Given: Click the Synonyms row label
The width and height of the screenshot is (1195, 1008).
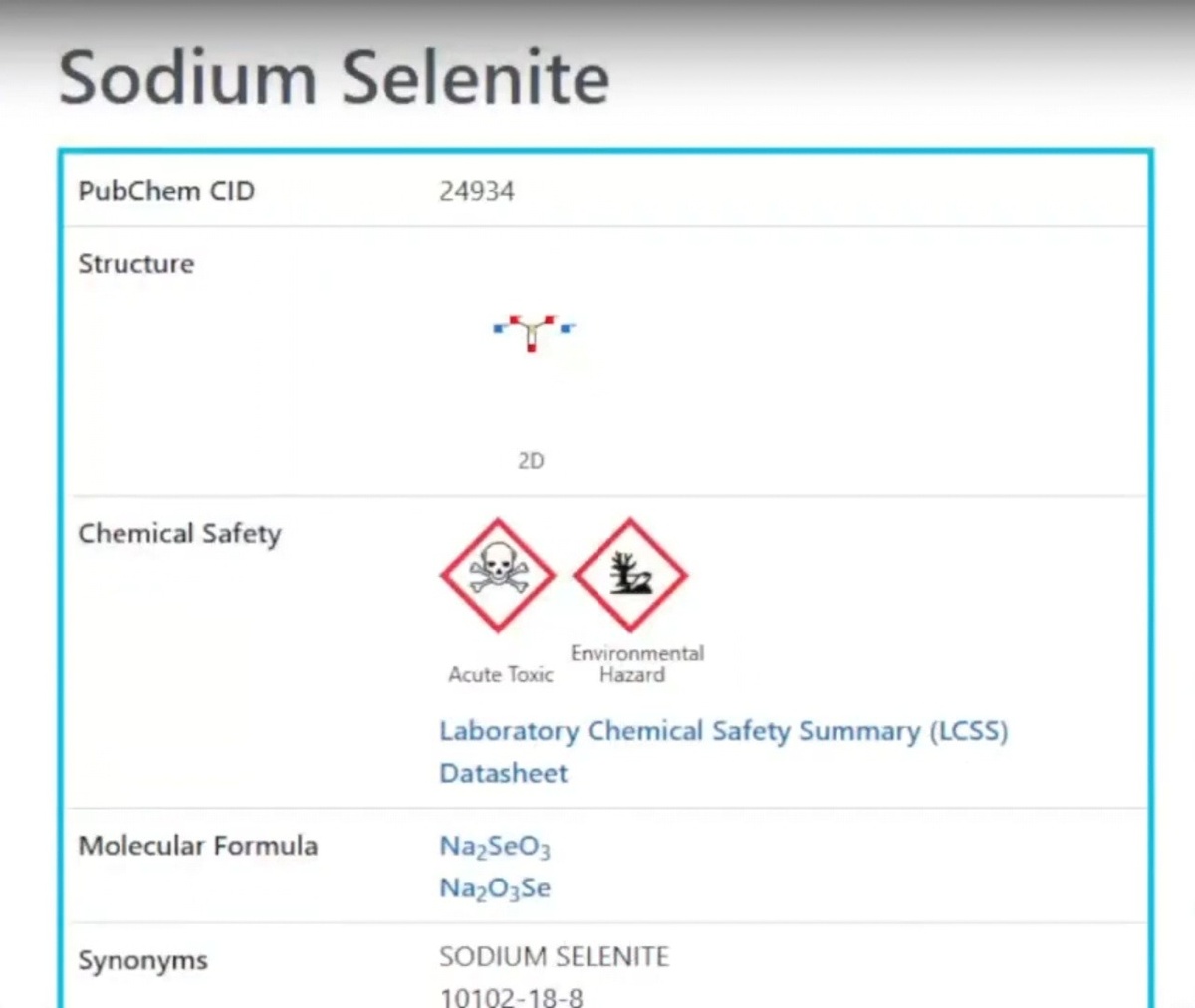Looking at the screenshot, I should (142, 961).
